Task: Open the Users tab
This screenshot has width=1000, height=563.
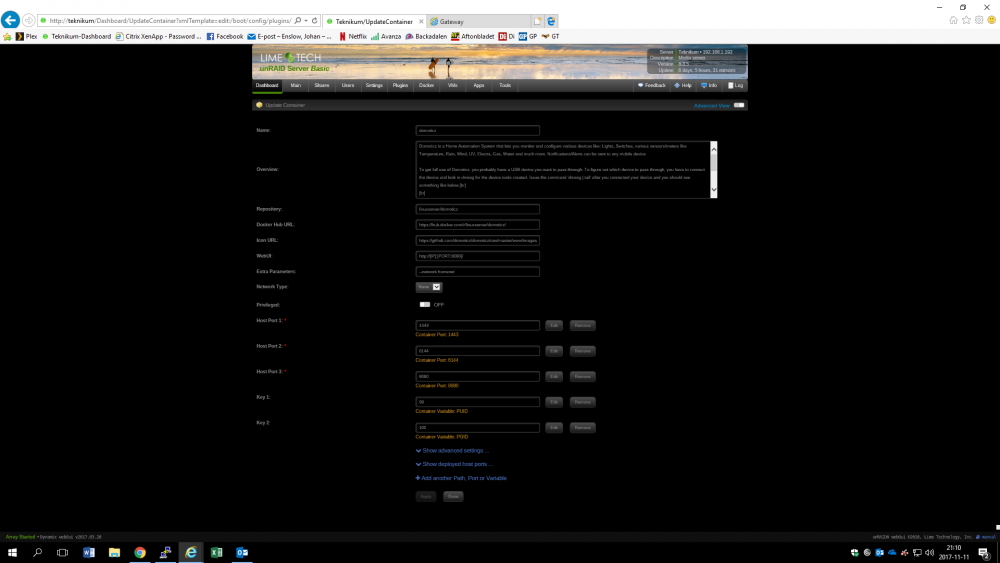Action: [348, 85]
